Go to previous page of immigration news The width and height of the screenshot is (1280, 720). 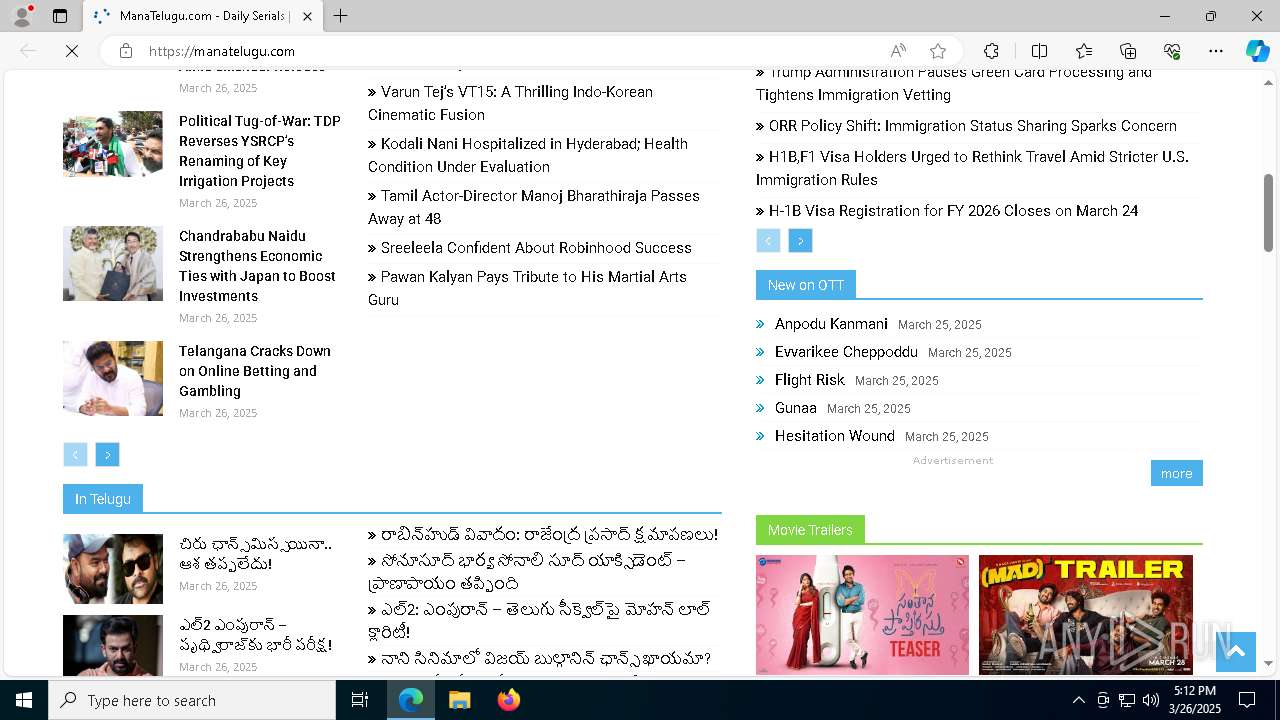click(x=768, y=240)
